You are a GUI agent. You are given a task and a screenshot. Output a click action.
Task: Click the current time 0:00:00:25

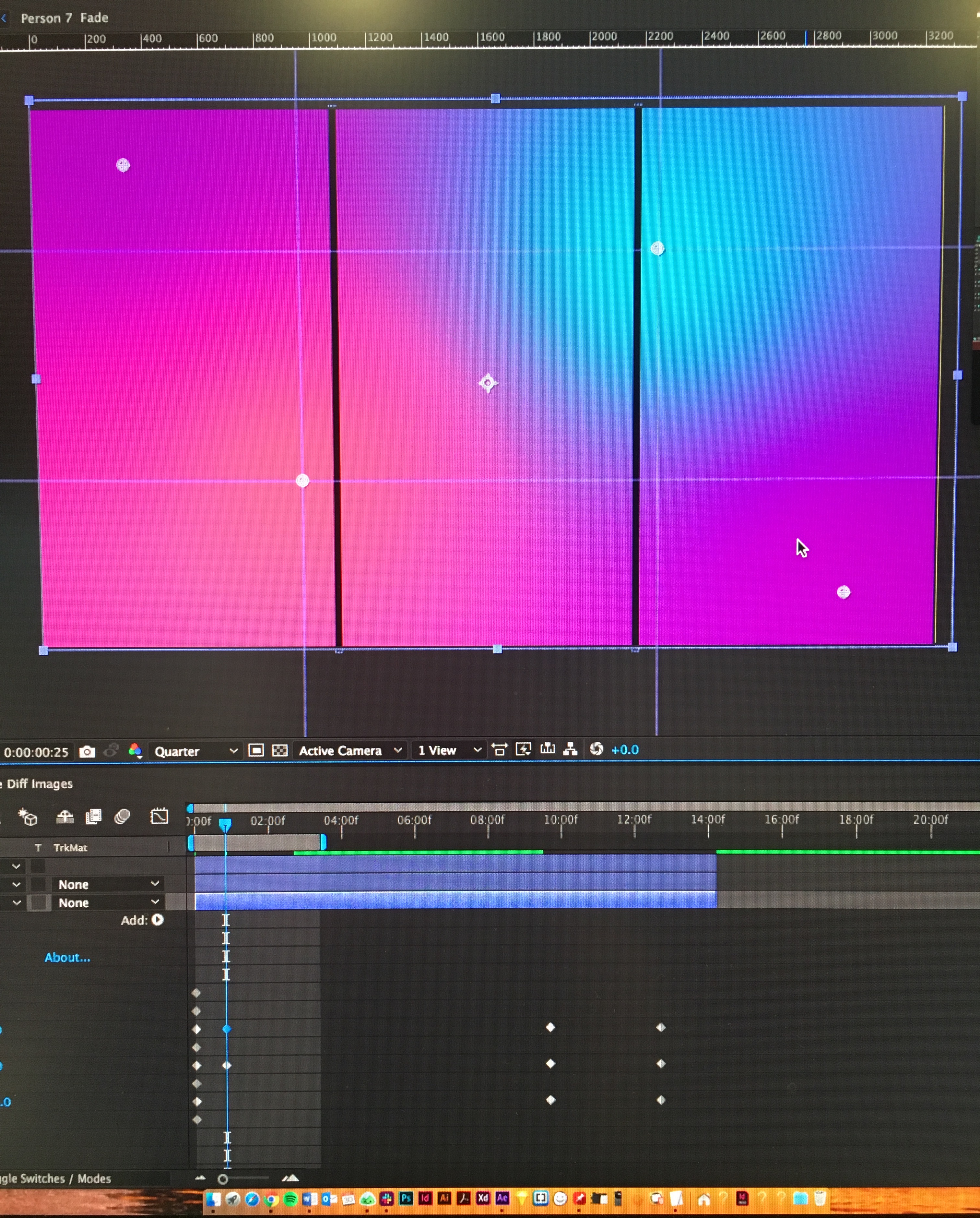tap(36, 752)
